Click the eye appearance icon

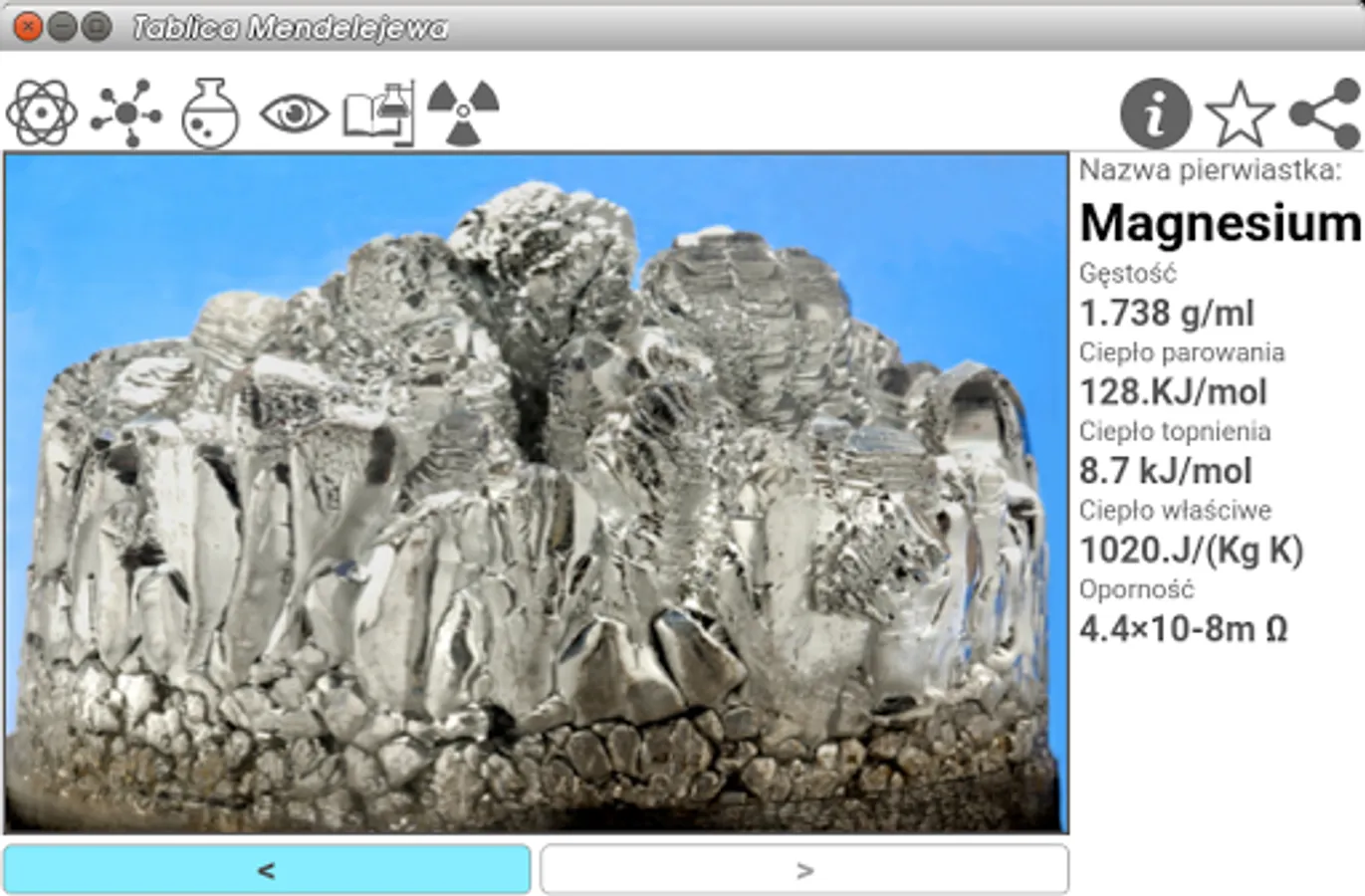[294, 113]
